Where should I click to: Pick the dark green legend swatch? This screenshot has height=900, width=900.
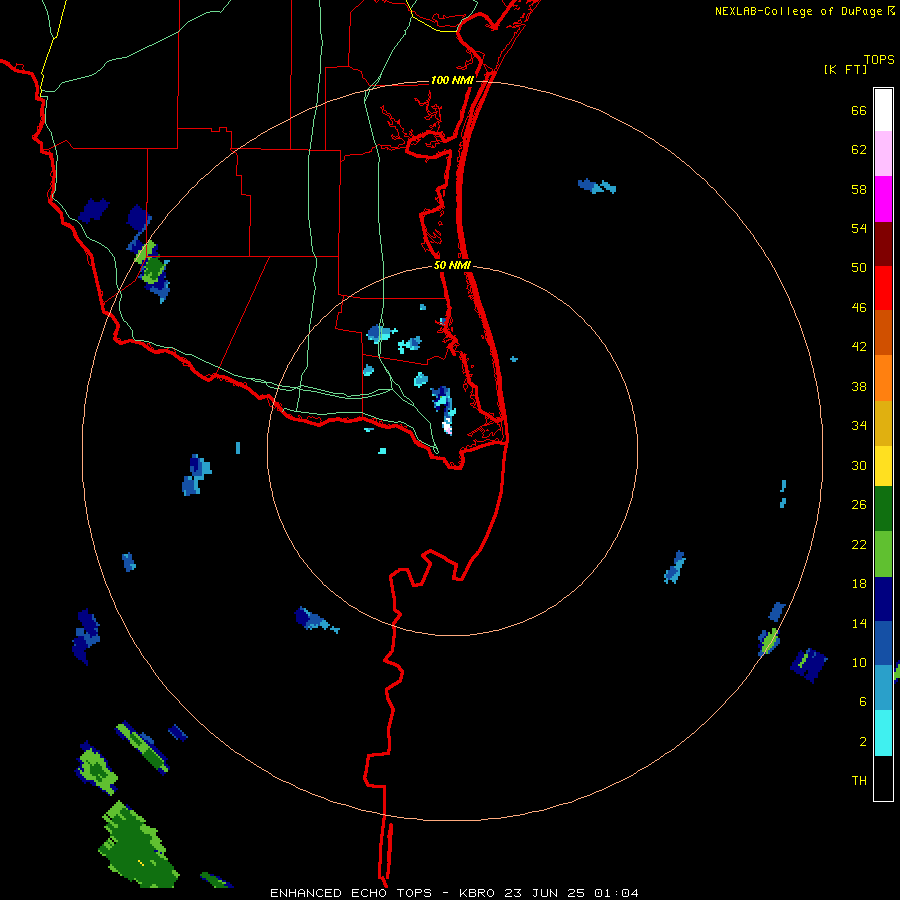pyautogui.click(x=883, y=509)
